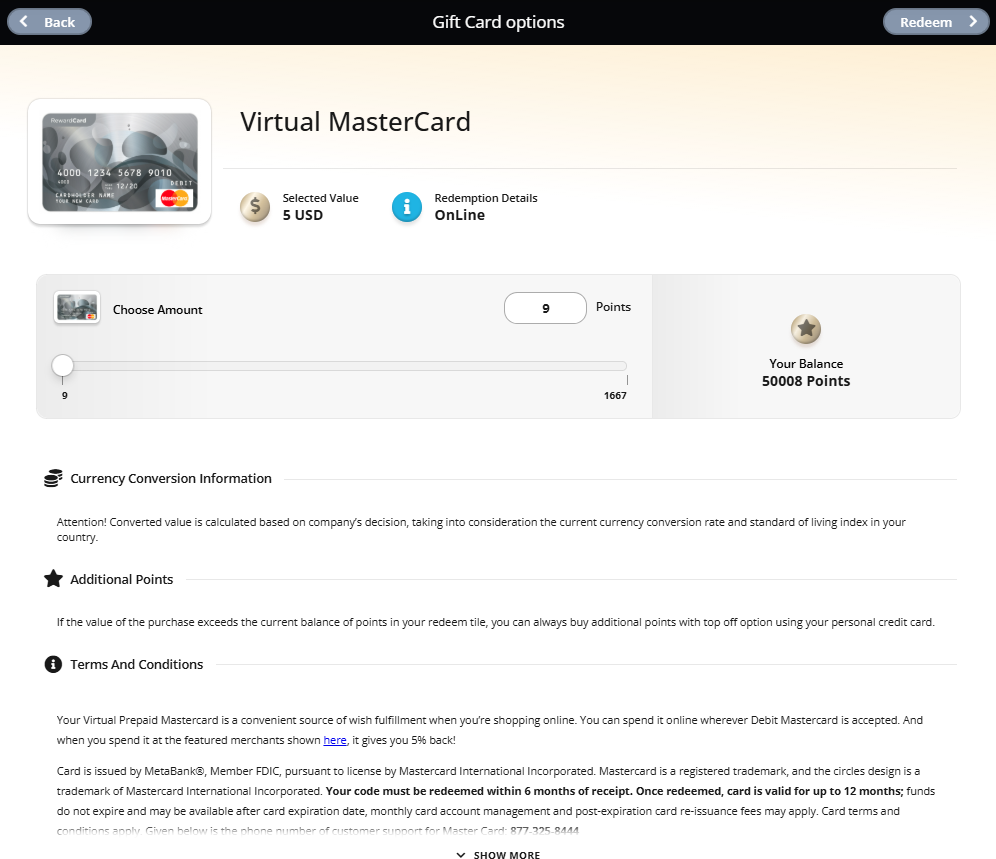Viewport: 996px width, 859px height.
Task: Click the points amount input field
Action: [x=545, y=308]
